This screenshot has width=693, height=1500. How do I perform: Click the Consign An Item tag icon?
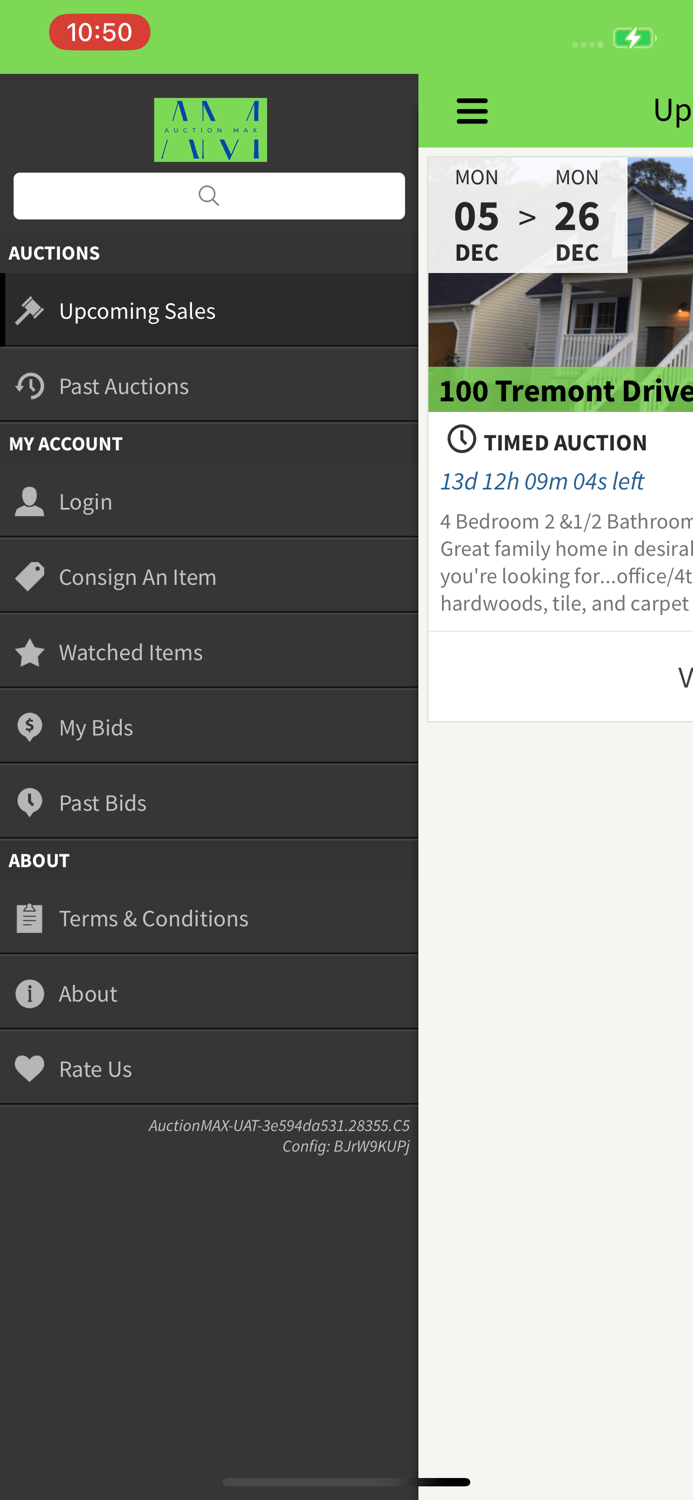pyautogui.click(x=29, y=576)
